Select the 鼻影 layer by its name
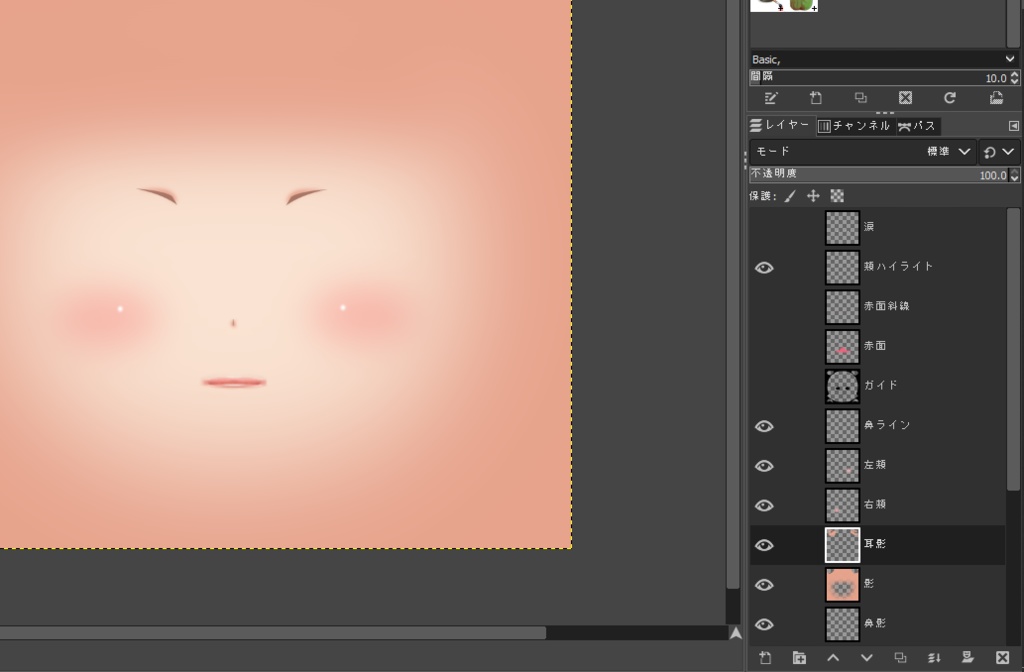Viewport: 1024px width, 672px height. coord(874,623)
